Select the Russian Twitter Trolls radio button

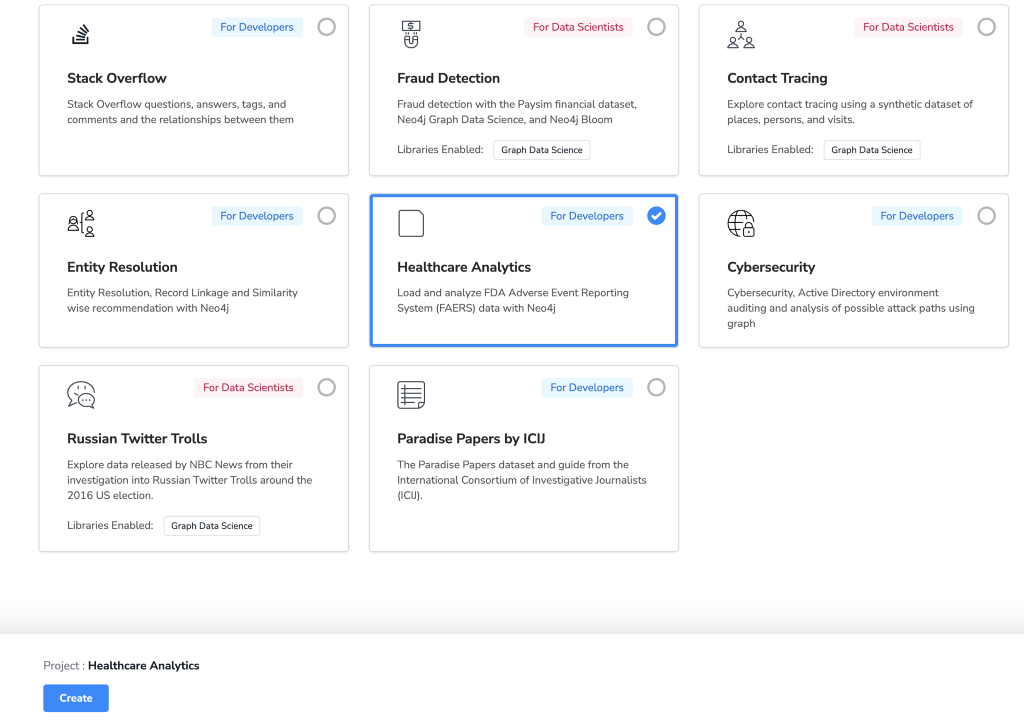[x=327, y=387]
